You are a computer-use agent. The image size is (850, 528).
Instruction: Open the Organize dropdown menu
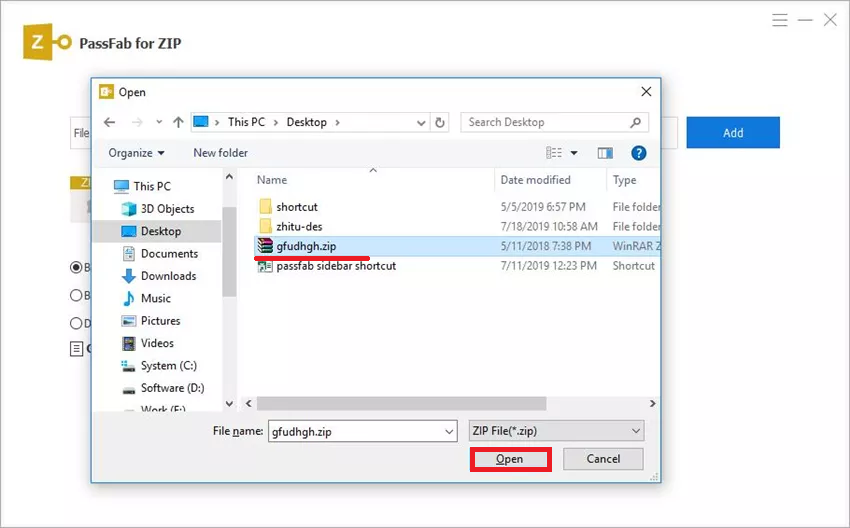137,153
